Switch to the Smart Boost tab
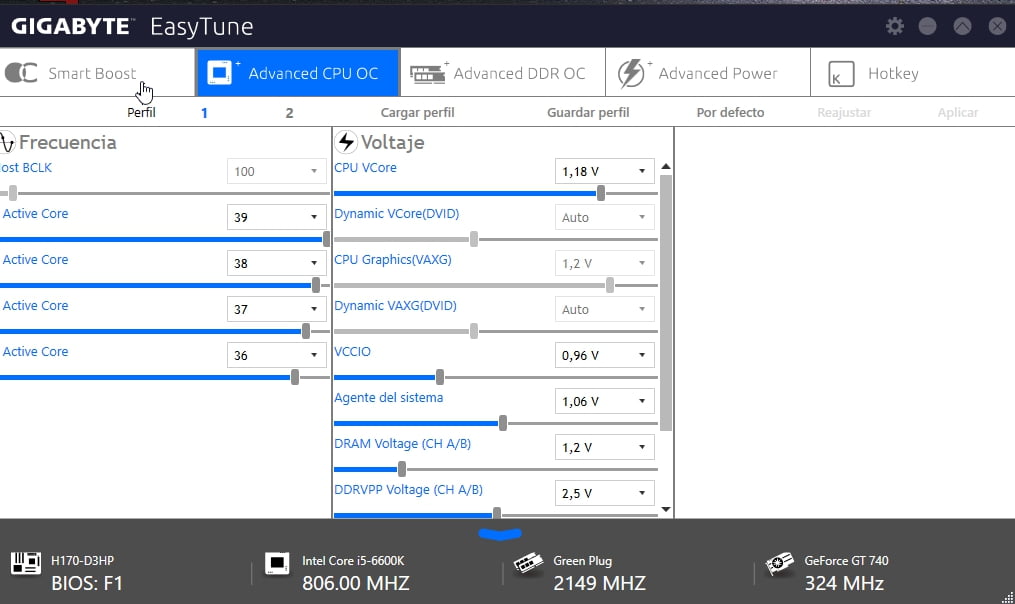This screenshot has width=1015, height=604. point(97,73)
